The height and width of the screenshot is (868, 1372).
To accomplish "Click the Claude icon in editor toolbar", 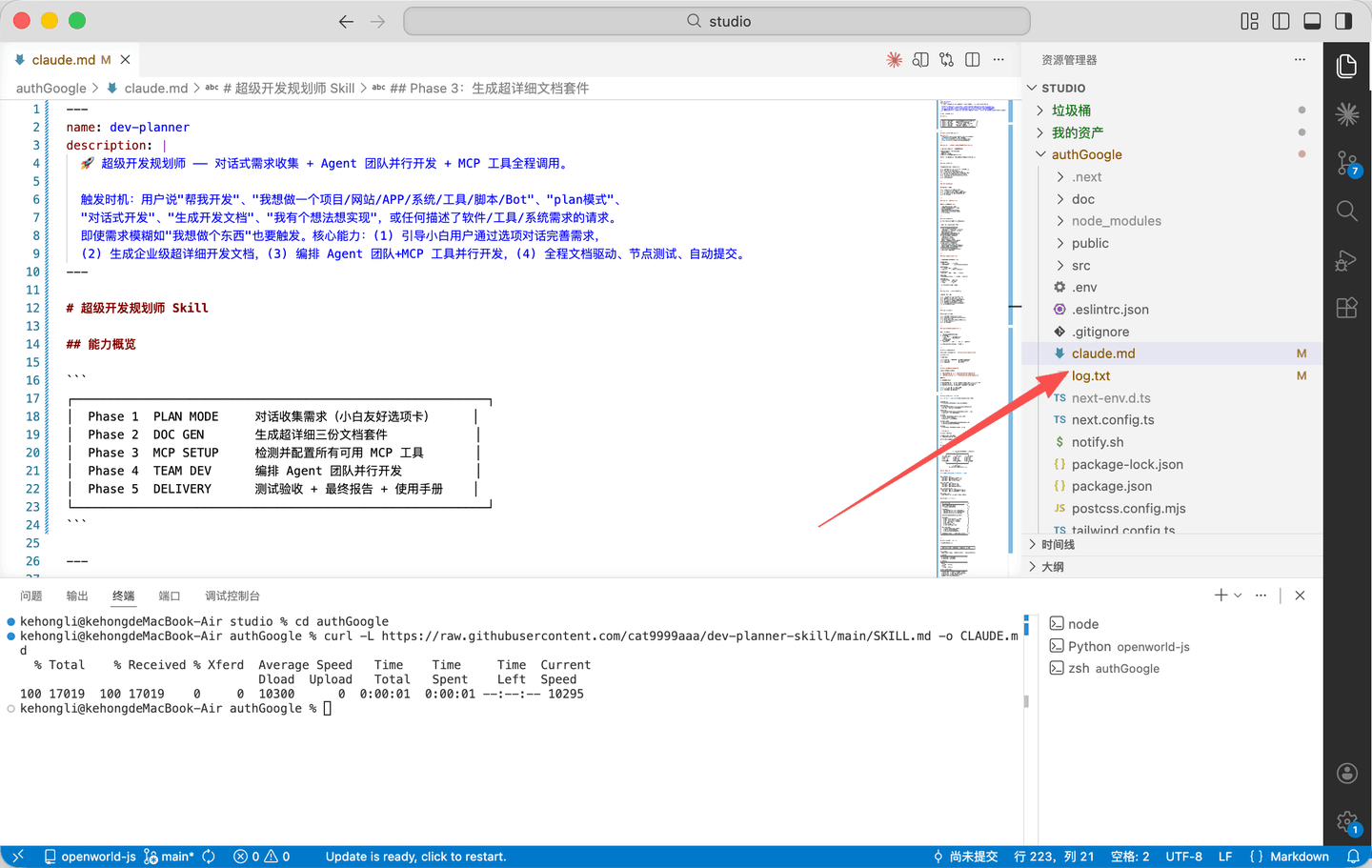I will (894, 59).
